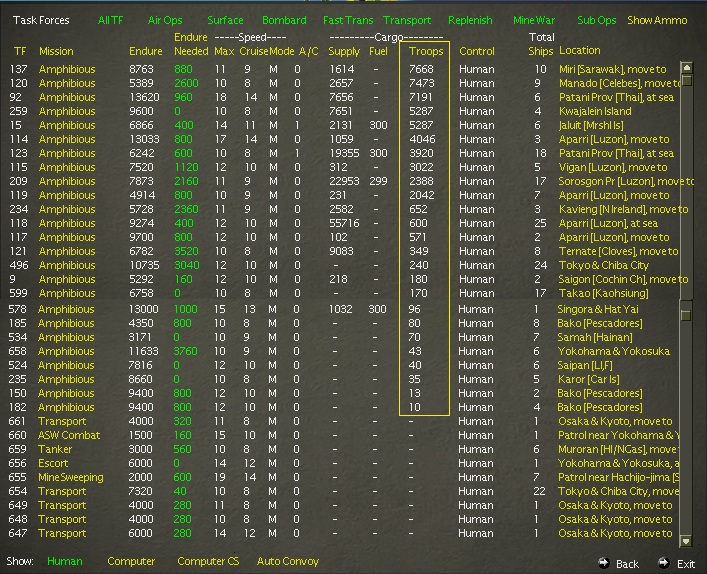Filter by Sub Ops task forces
Screen dimensions: 707x574
[x=597, y=20]
